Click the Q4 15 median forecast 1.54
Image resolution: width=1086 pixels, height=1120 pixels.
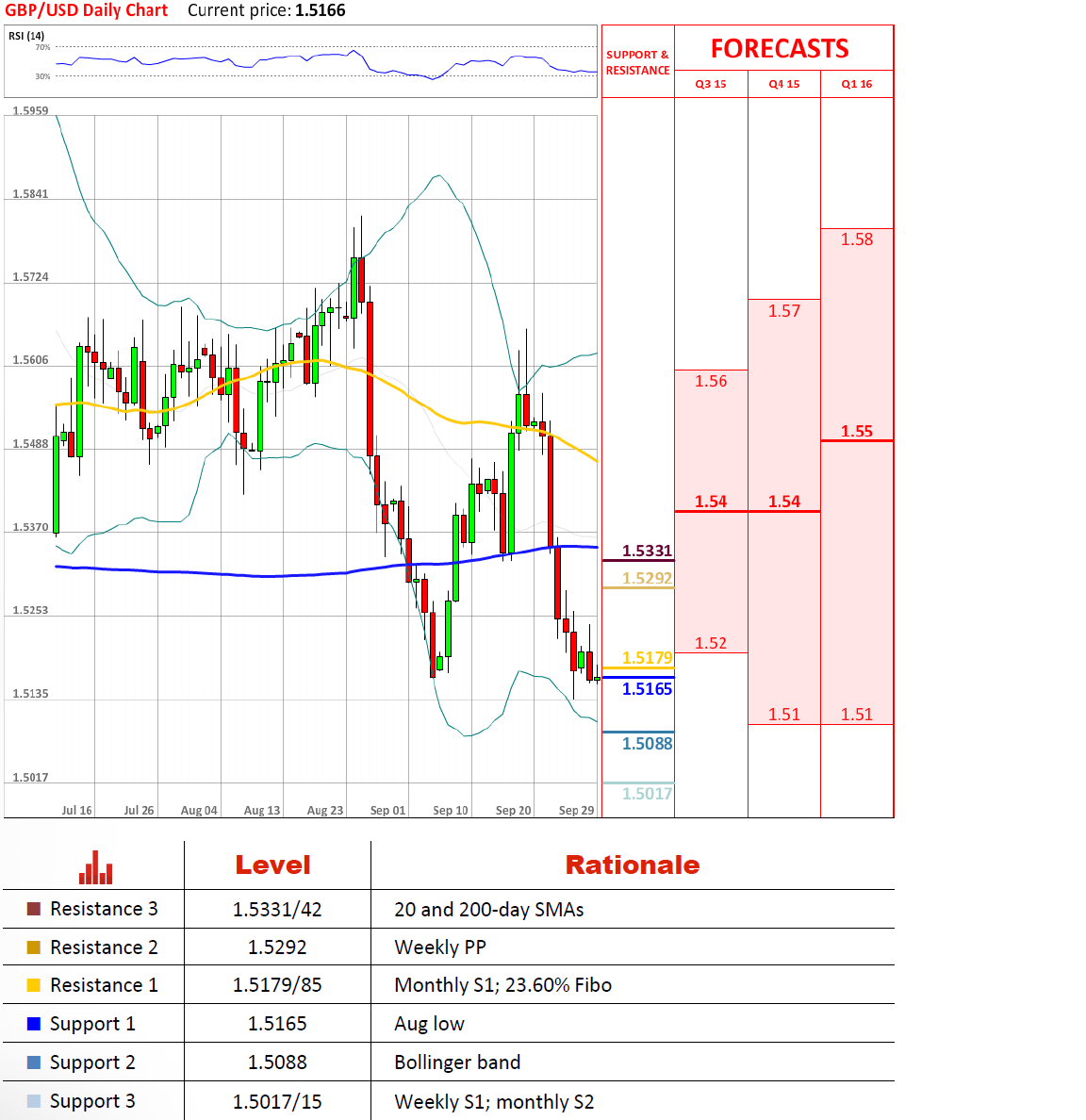(783, 502)
